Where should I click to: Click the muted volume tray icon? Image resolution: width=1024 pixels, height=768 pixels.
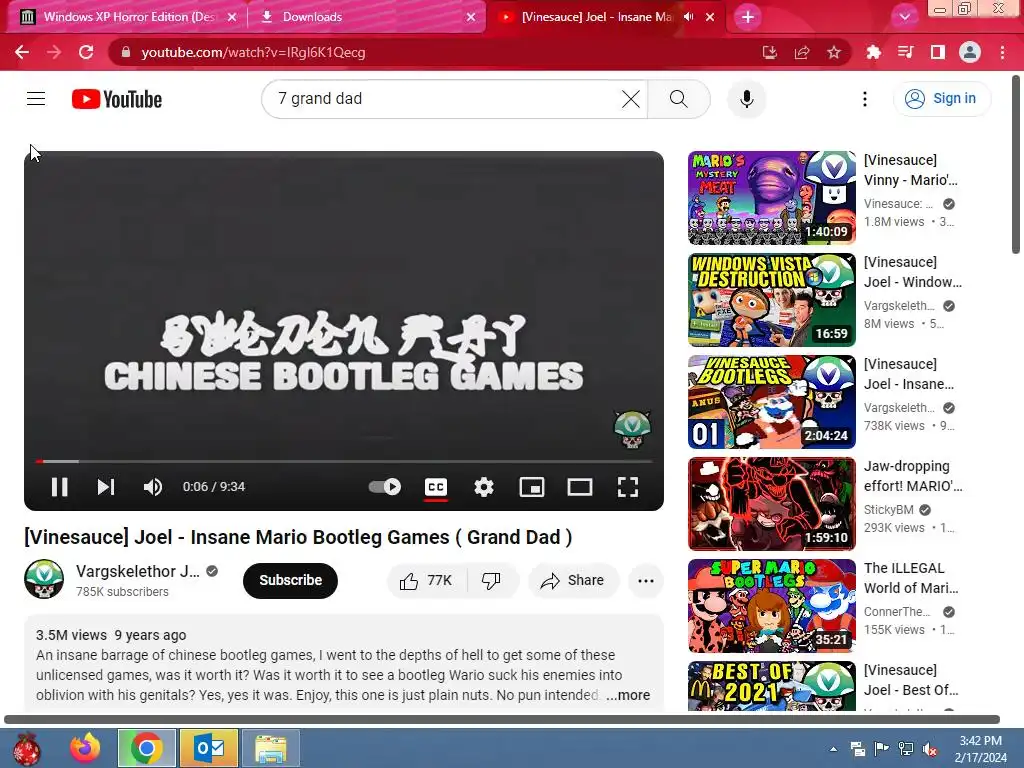[x=930, y=749]
